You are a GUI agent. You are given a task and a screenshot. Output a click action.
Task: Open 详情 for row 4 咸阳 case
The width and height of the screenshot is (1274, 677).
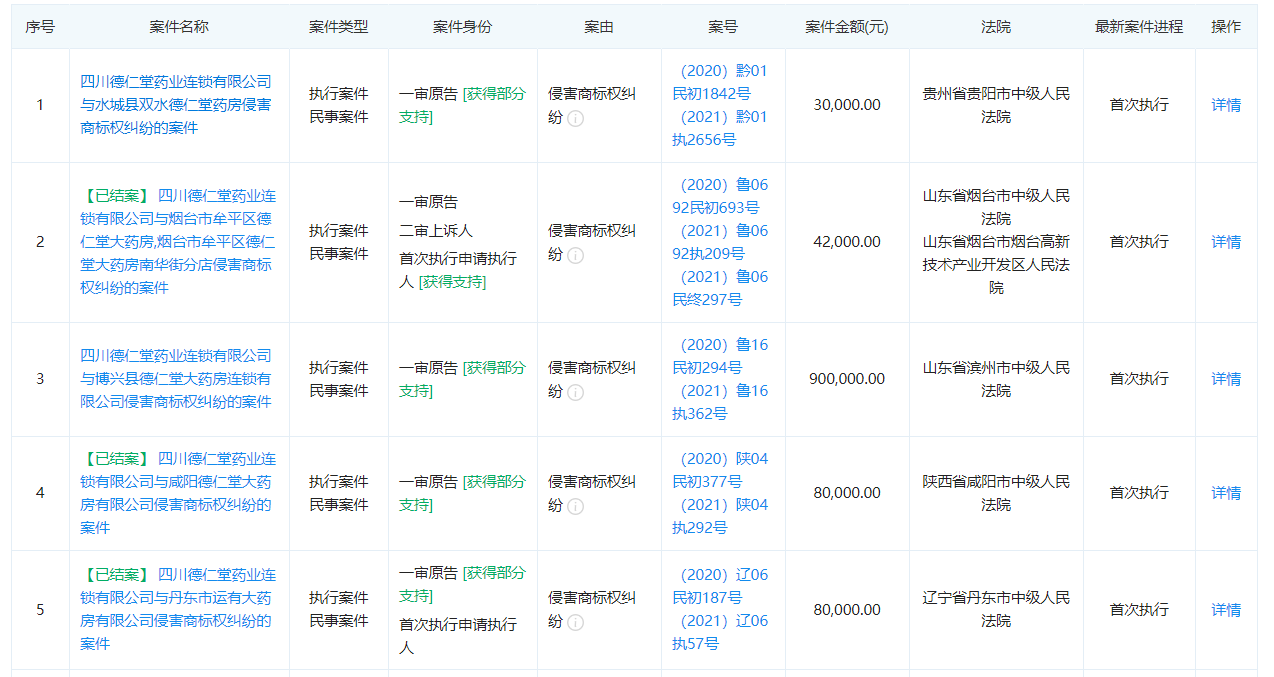click(1226, 493)
